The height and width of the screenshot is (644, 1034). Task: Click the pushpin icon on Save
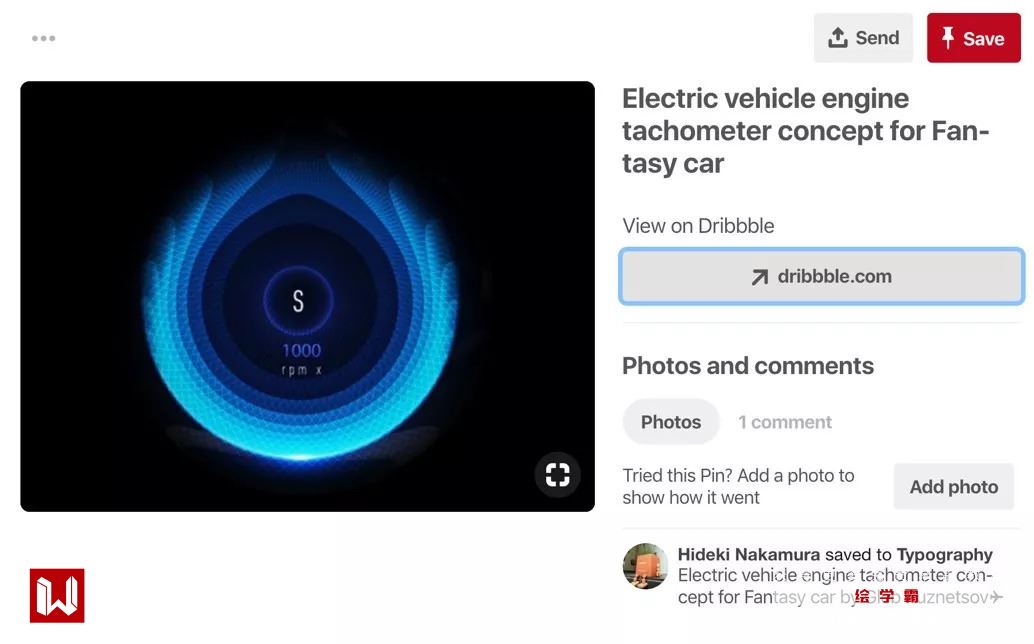(948, 38)
